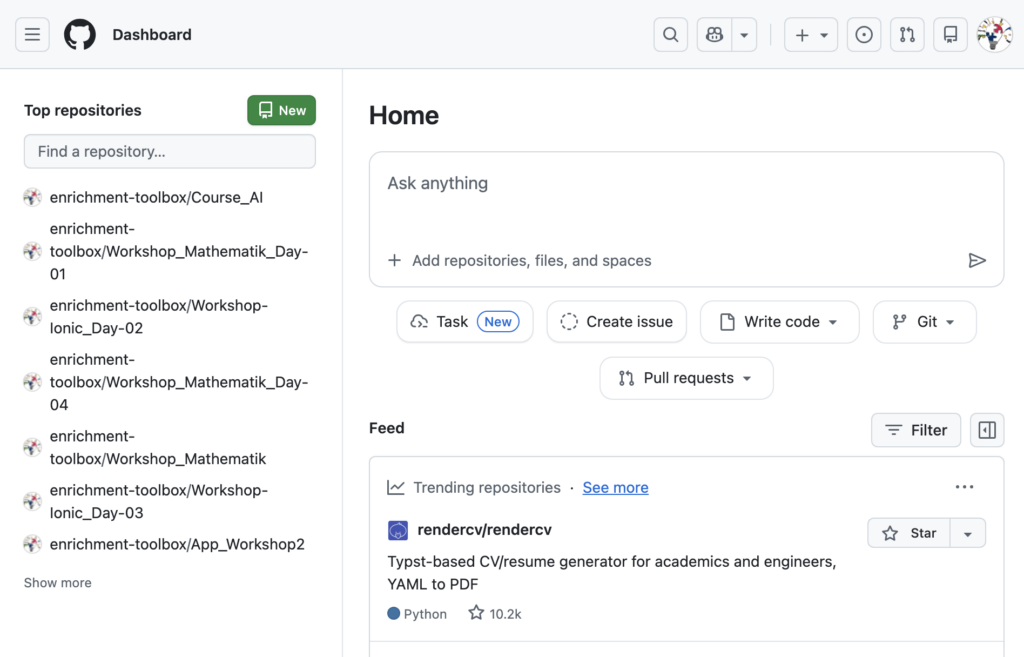Open enrichment-toolbox/Course_AI repository

pyautogui.click(x=156, y=198)
